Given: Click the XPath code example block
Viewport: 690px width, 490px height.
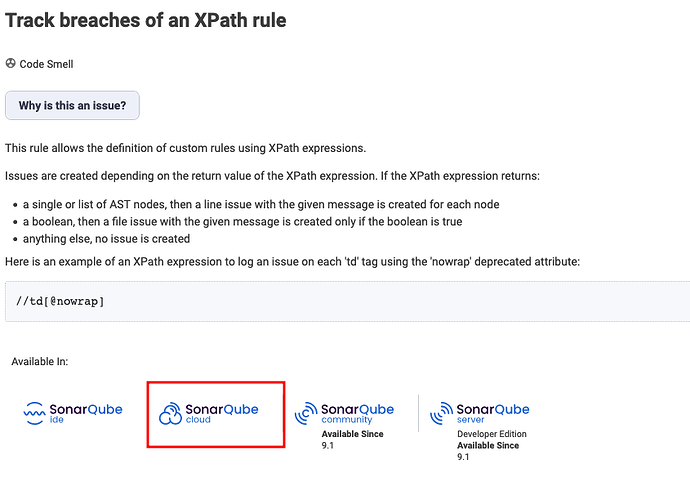Looking at the screenshot, I should pos(345,301).
